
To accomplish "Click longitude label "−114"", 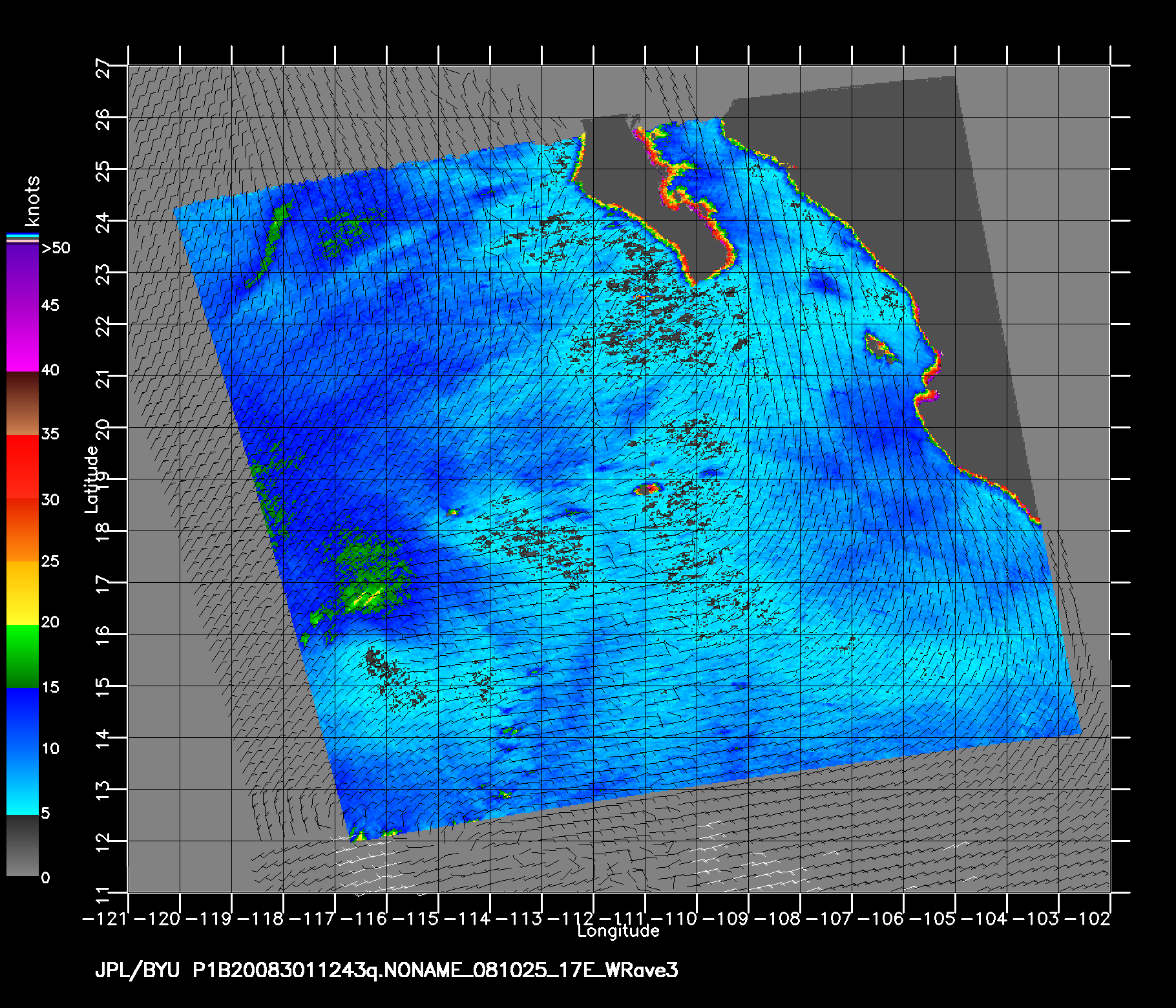I will (468, 918).
